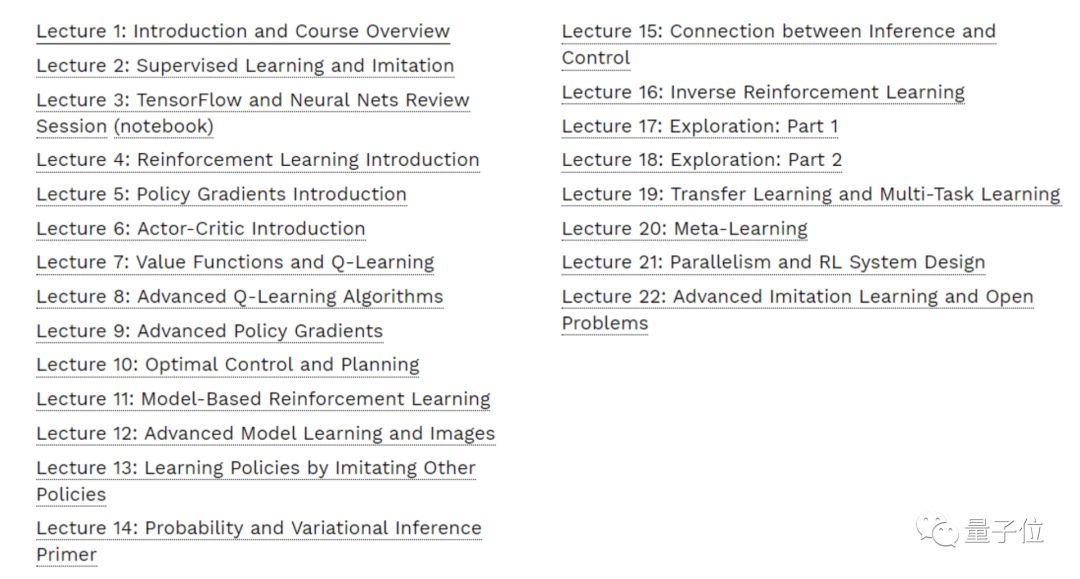Open Lecture 9: Advanced Policy Gradients
Screen dimensions: 1080x579
(x=209, y=331)
